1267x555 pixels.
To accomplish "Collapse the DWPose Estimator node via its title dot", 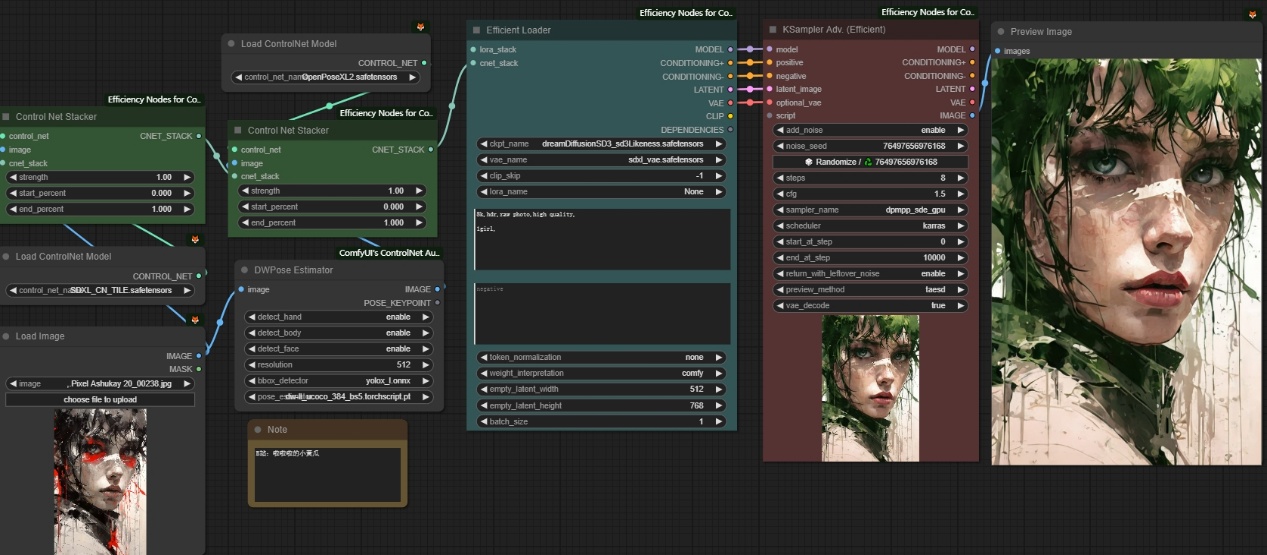I will tap(243, 270).
